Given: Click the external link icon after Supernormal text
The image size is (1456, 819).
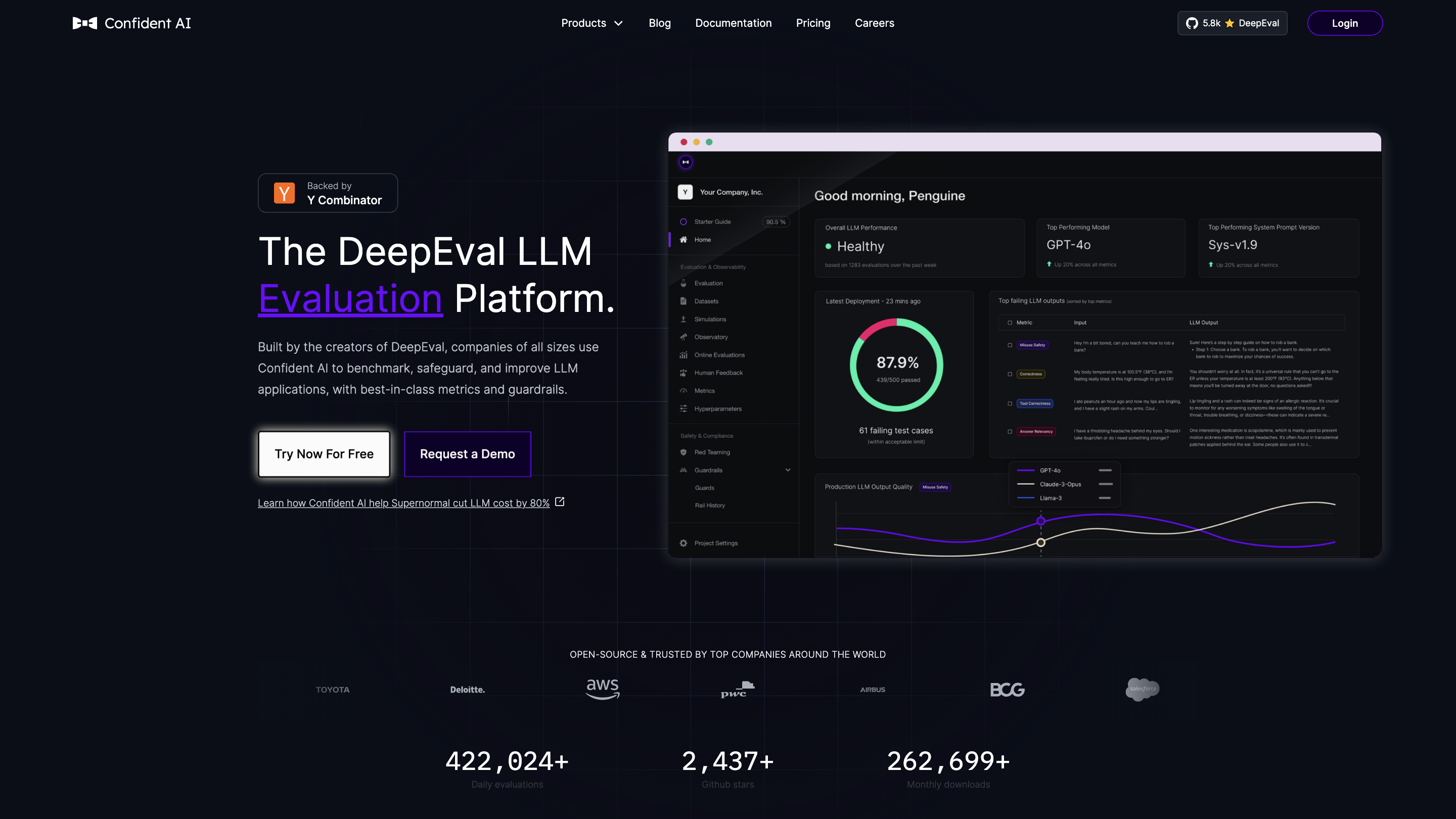Looking at the screenshot, I should [x=560, y=502].
